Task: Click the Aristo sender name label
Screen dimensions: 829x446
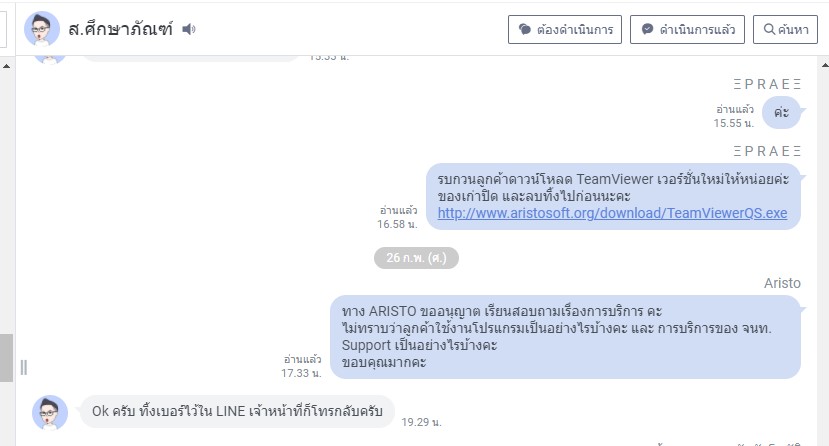Action: 782,283
